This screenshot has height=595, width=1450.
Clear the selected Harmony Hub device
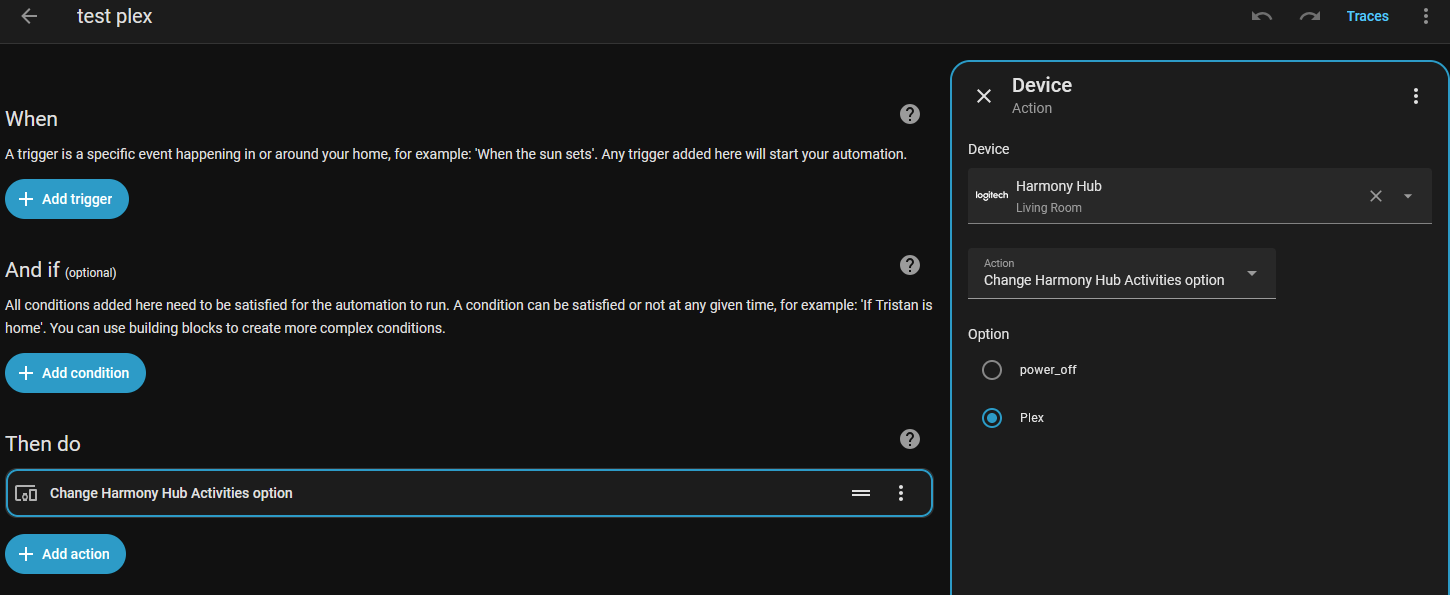[1376, 196]
